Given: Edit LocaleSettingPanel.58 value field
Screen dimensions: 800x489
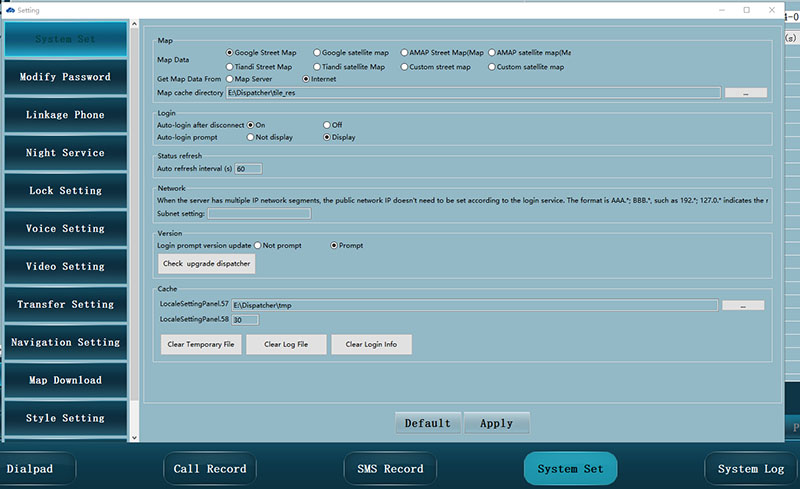Looking at the screenshot, I should pyautogui.click(x=245, y=320).
